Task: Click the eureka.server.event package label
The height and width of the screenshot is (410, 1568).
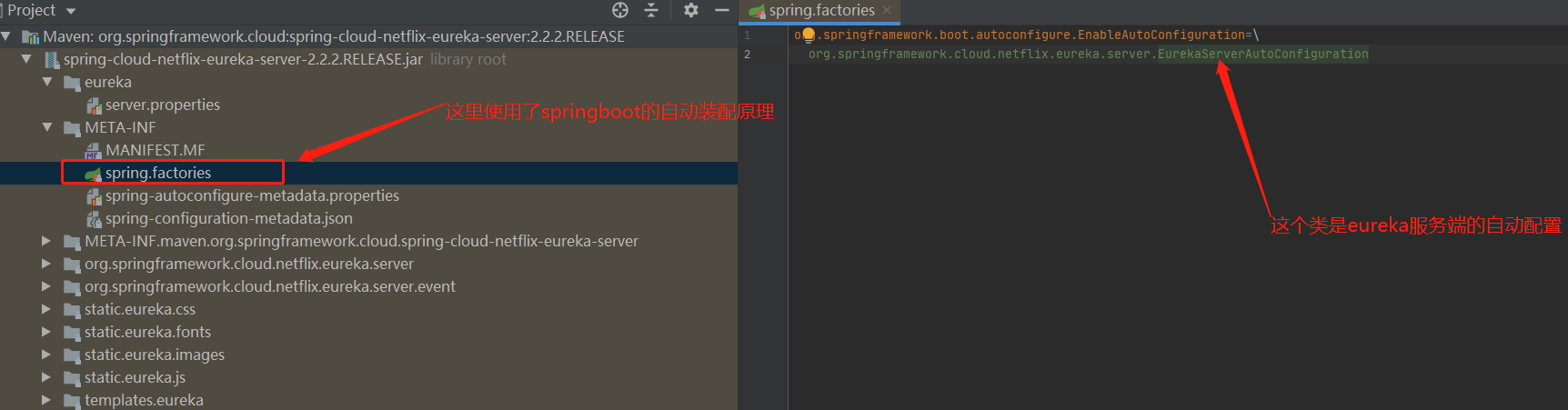Action: click(x=270, y=286)
